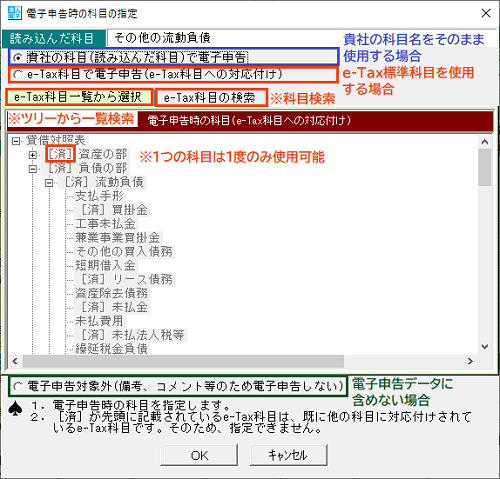Open the e-Tax科目の検索 tab

coord(211,98)
